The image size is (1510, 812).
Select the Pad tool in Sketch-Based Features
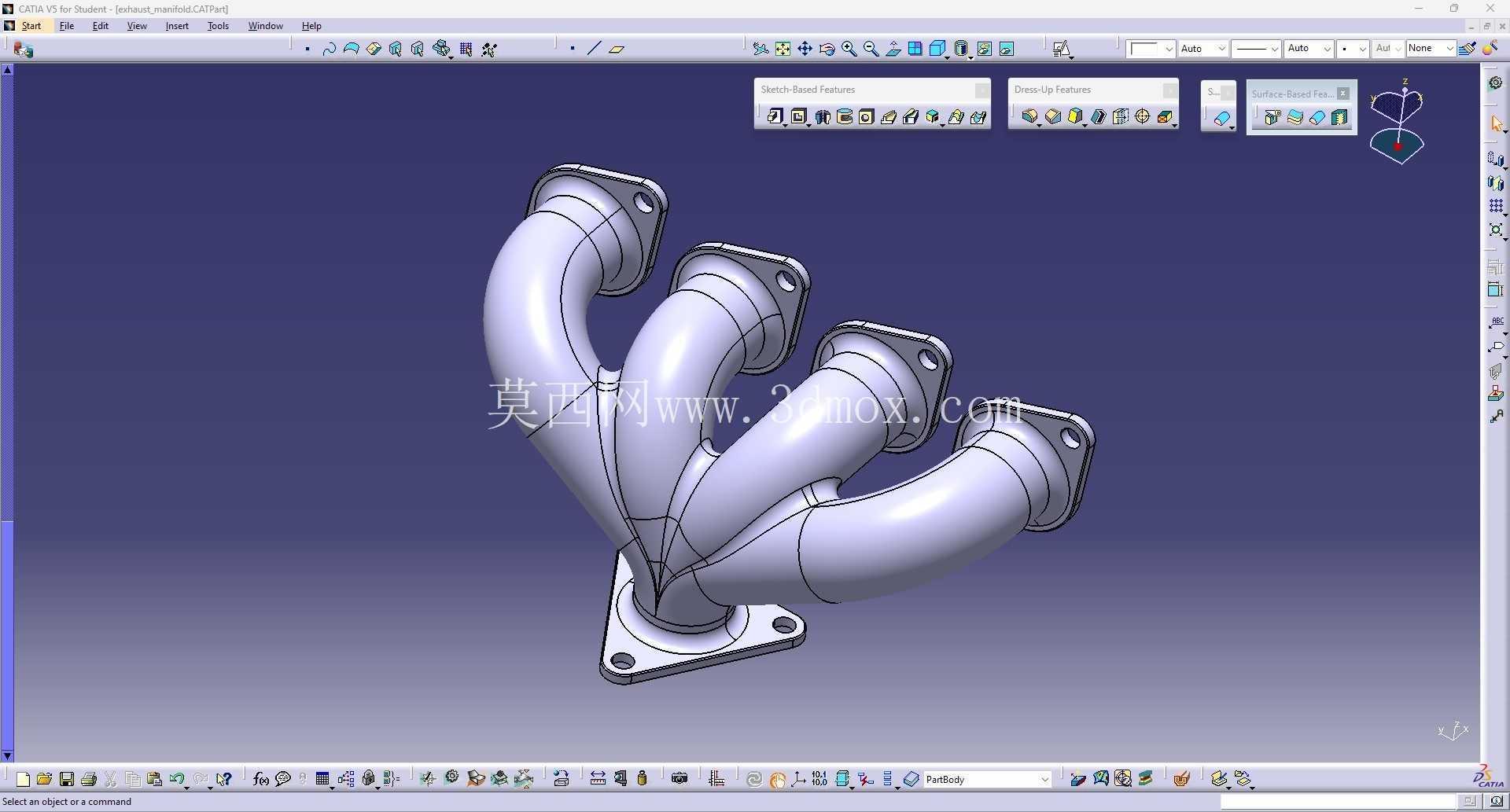coord(775,117)
